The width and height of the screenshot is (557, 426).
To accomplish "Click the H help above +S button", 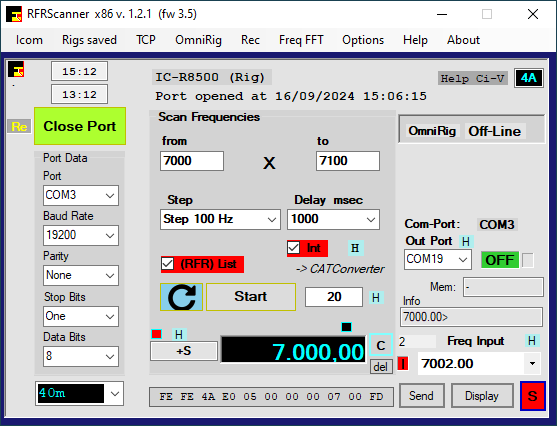I will point(179,334).
